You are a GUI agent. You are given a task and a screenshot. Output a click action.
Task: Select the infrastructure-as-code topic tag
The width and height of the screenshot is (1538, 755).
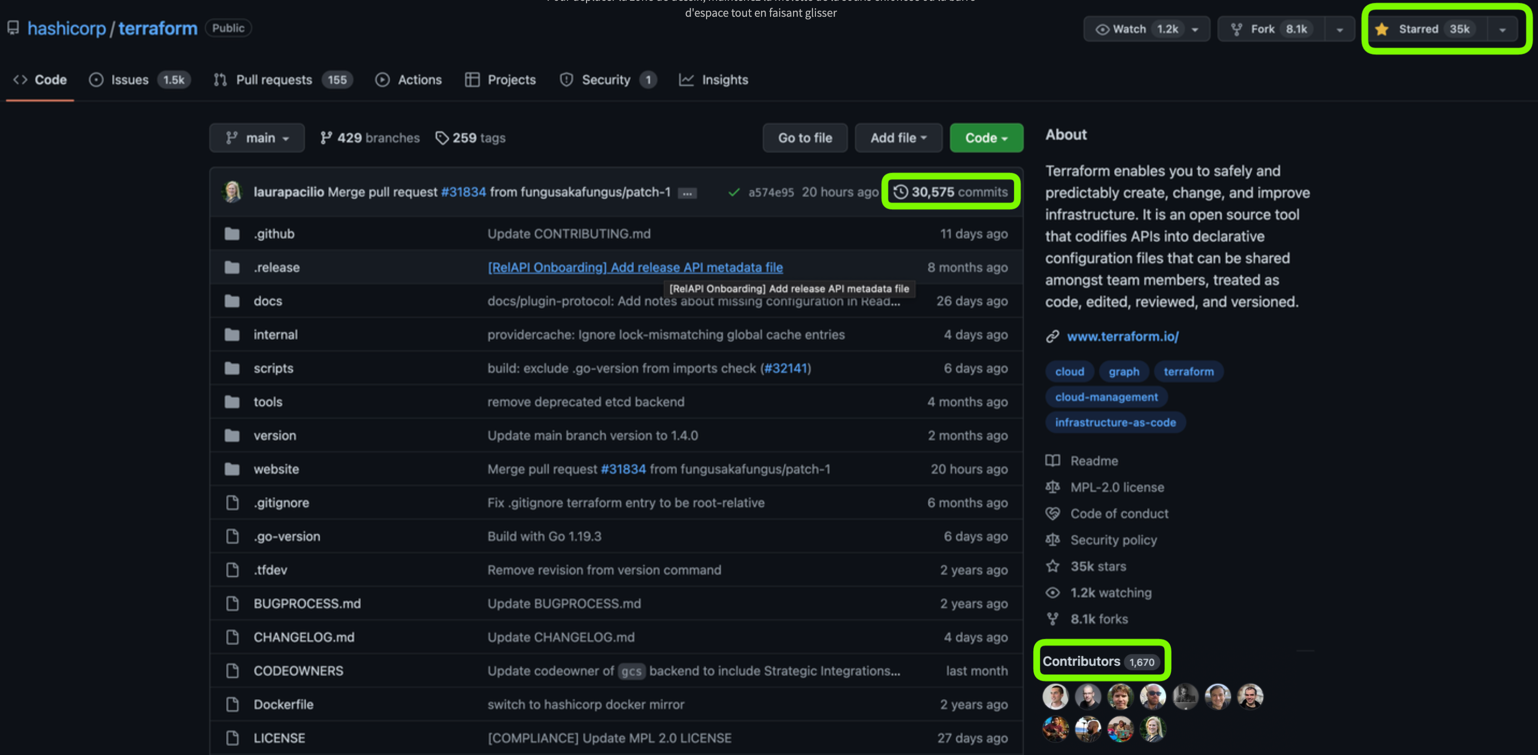(1115, 423)
